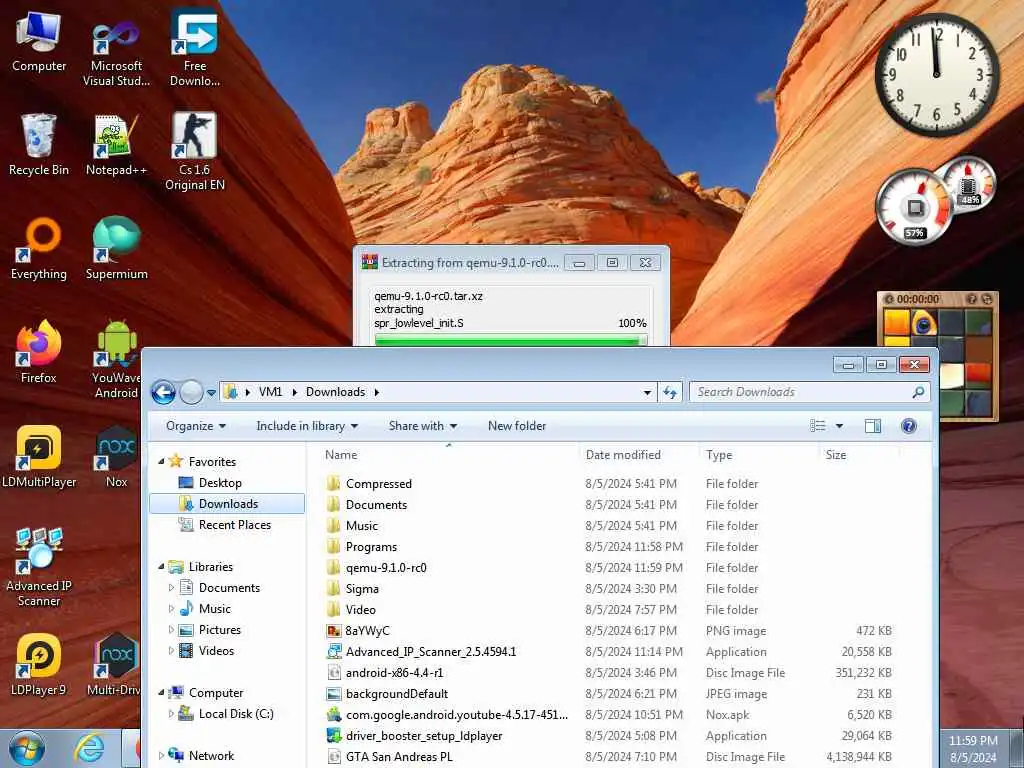
Task: Change view using the view icon button
Action: tap(818, 426)
